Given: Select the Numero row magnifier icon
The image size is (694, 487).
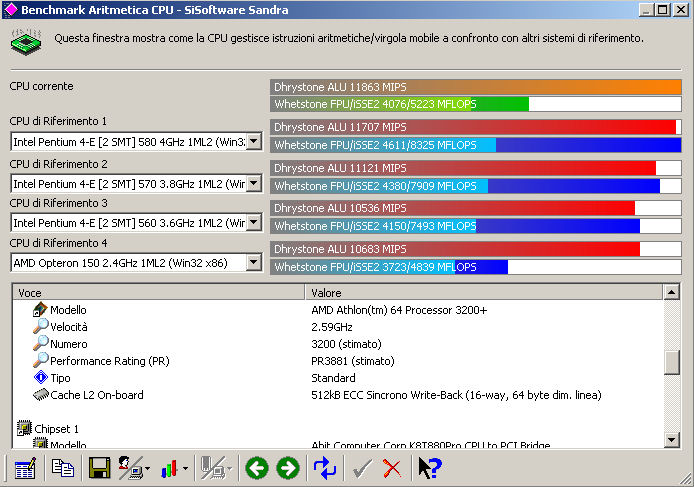Looking at the screenshot, I should pos(40,343).
